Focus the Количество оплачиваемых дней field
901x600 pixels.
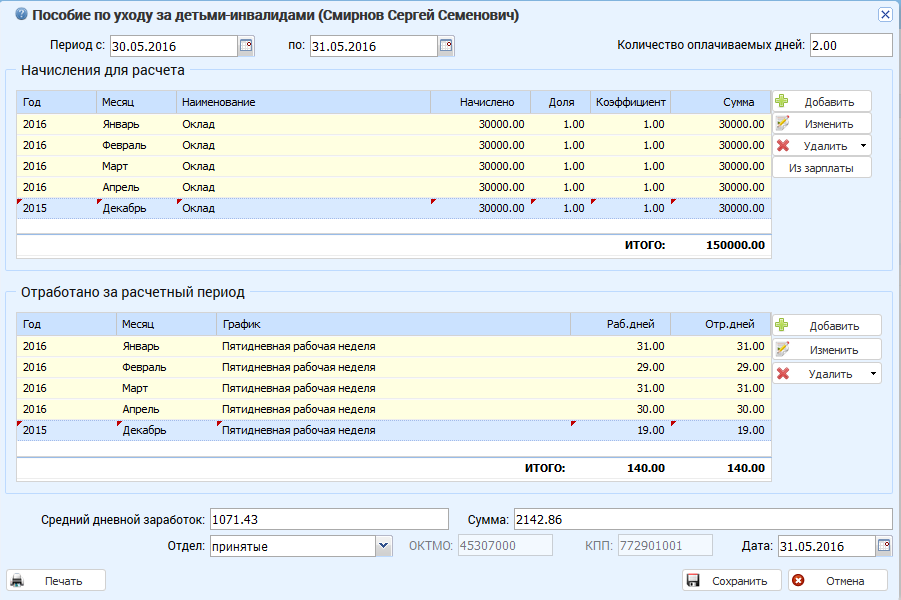851,45
